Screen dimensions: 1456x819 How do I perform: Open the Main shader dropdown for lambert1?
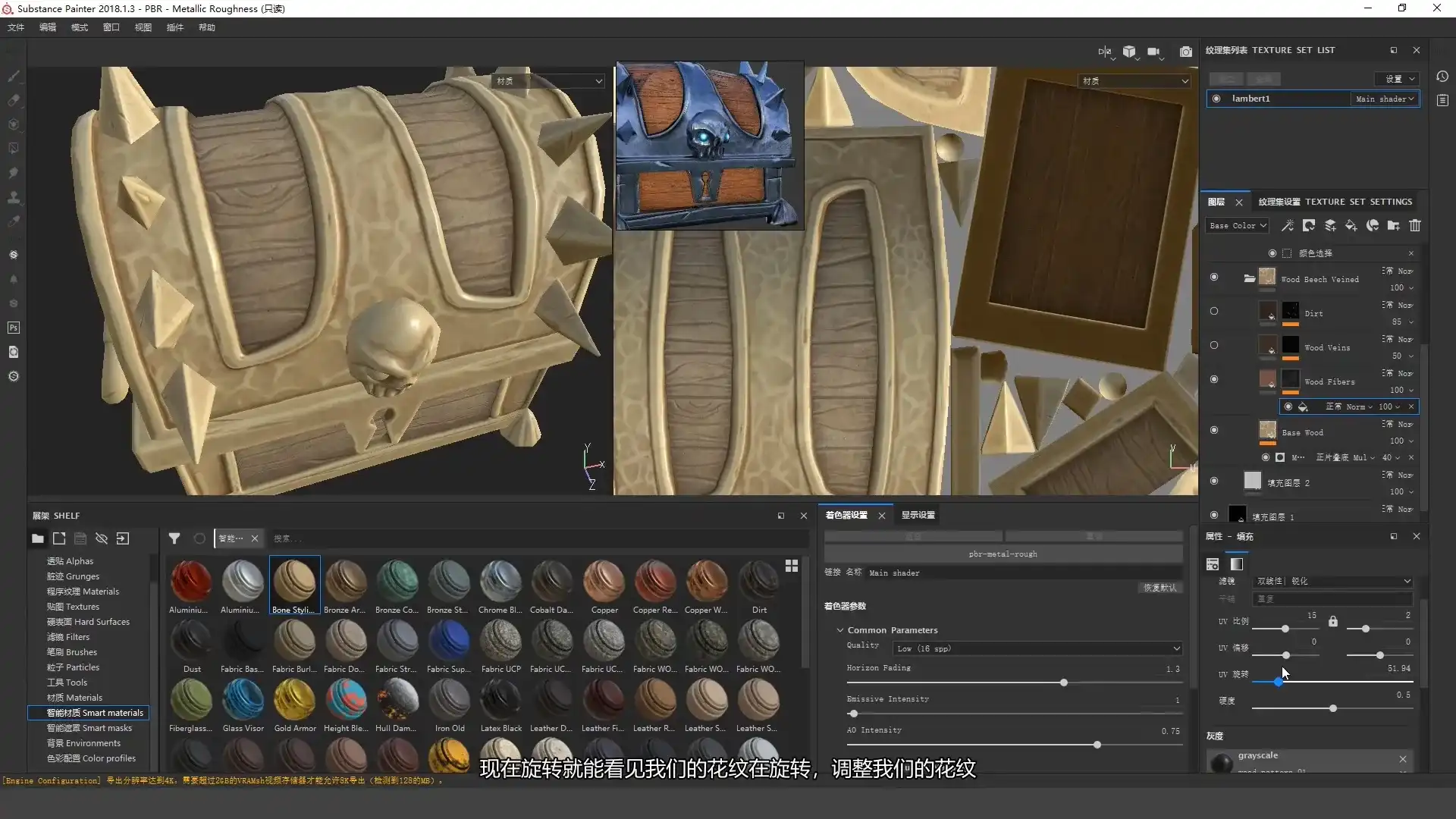coord(1385,99)
